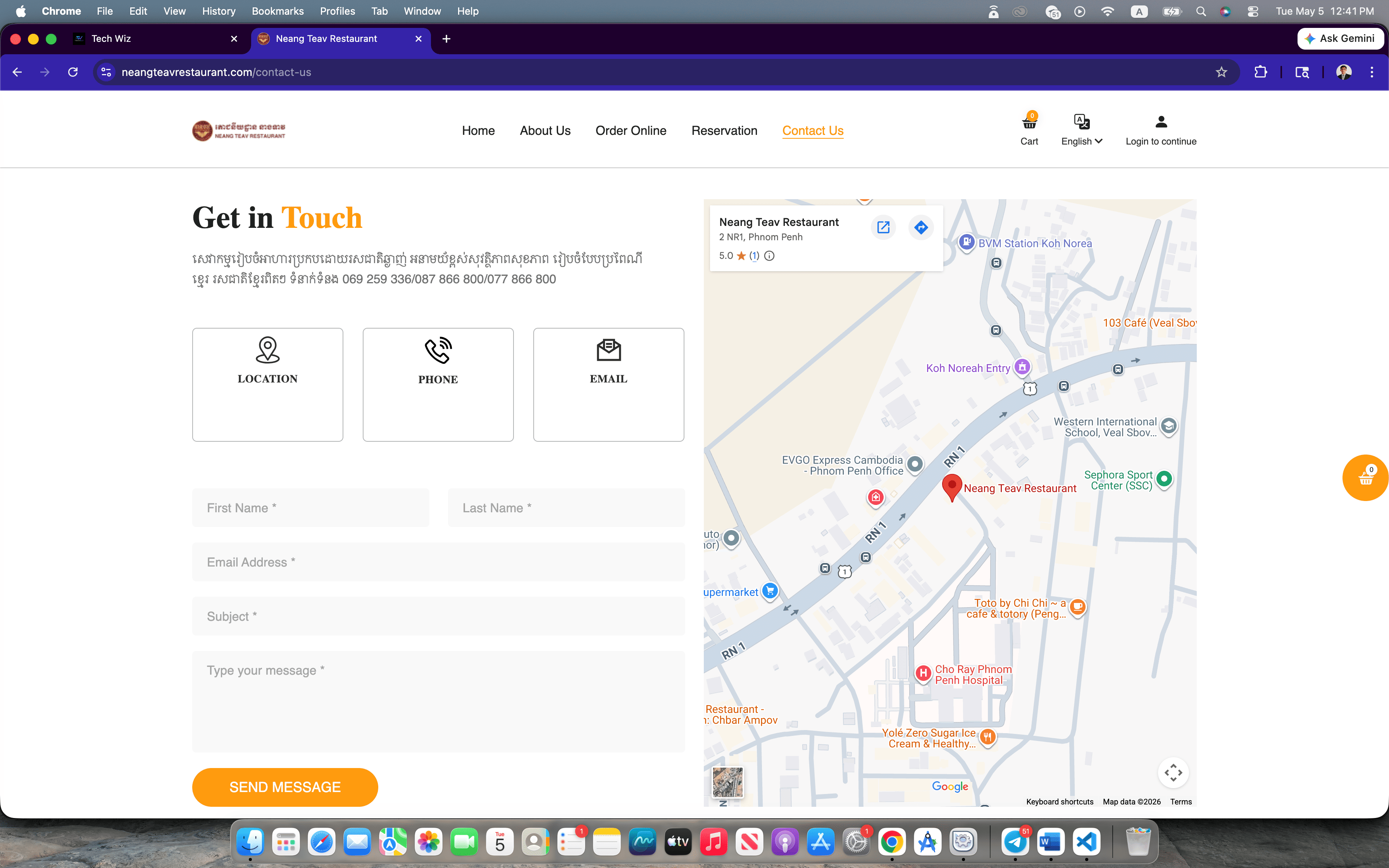Click the Type your message textarea
The height and width of the screenshot is (868, 1389).
click(x=438, y=701)
